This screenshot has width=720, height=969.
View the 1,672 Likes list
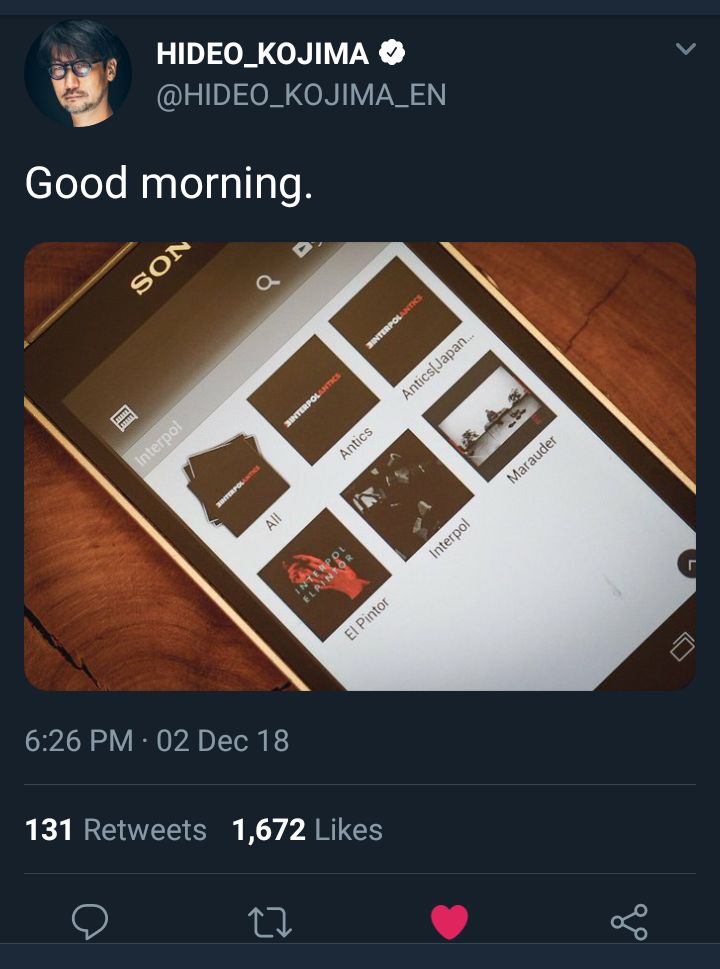[x=307, y=830]
